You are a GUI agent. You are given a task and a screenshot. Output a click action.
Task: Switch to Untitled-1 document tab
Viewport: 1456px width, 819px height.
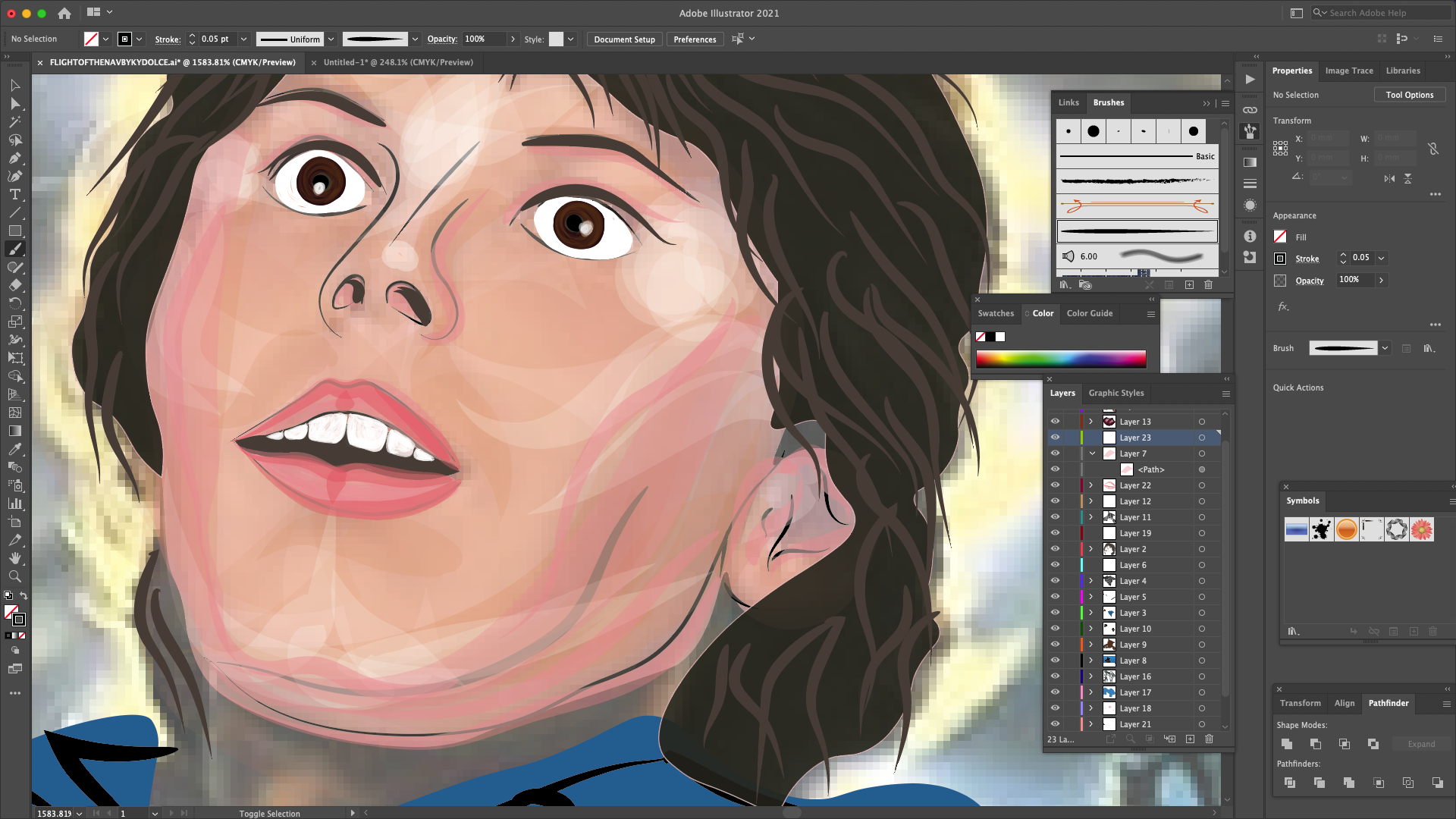pyautogui.click(x=398, y=62)
